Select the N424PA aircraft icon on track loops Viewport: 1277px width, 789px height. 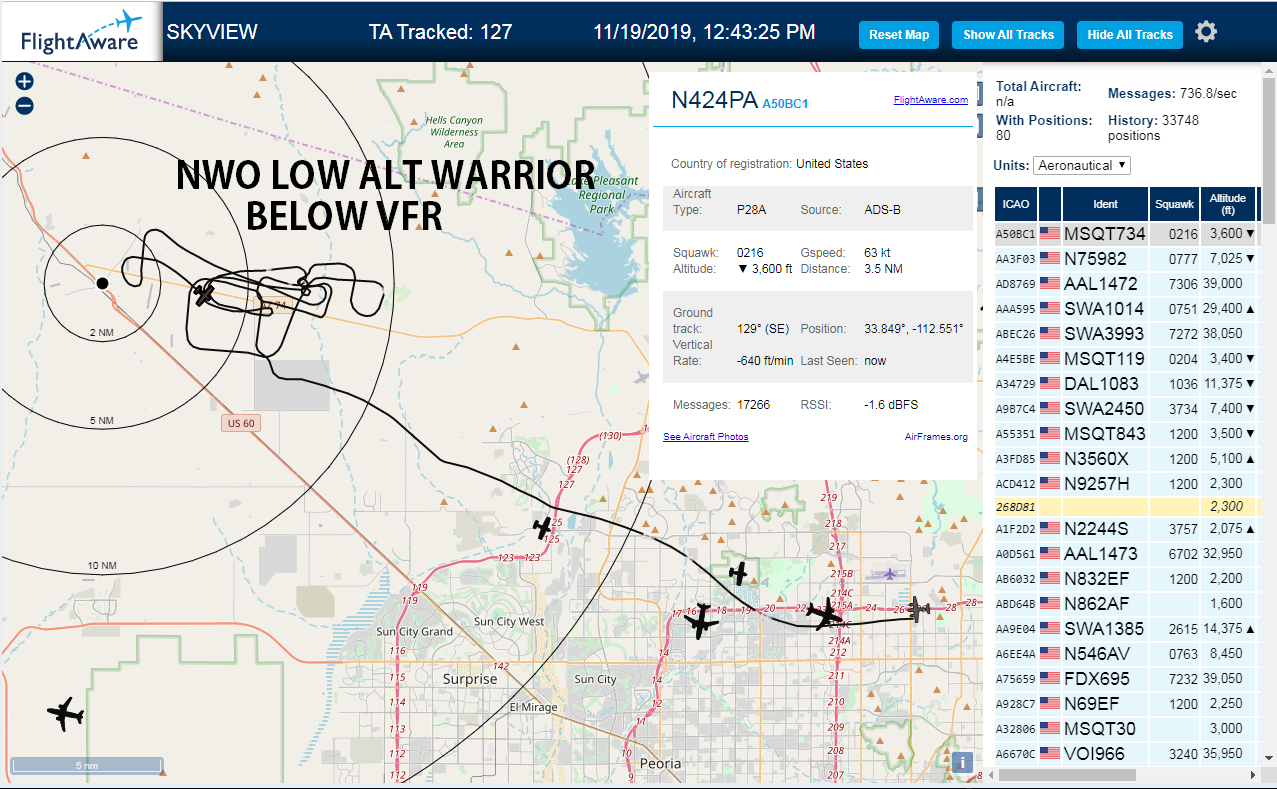coord(204,294)
